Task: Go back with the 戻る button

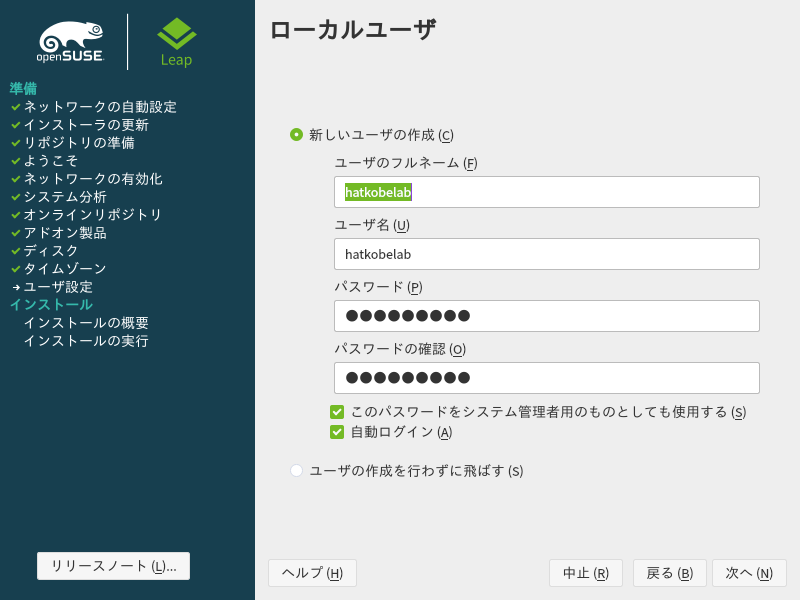Action: pyautogui.click(x=669, y=572)
